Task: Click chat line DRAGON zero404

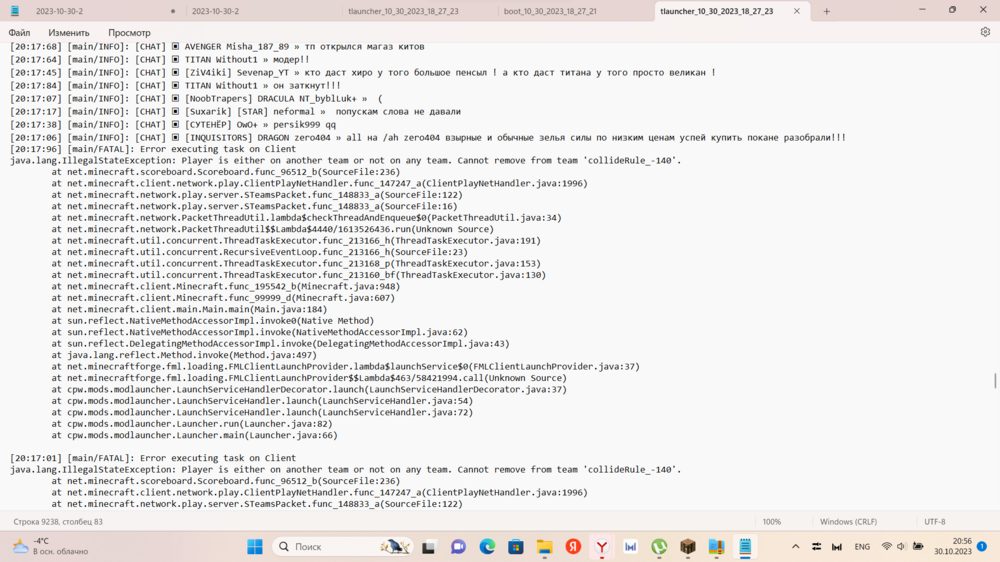Action: point(428,138)
